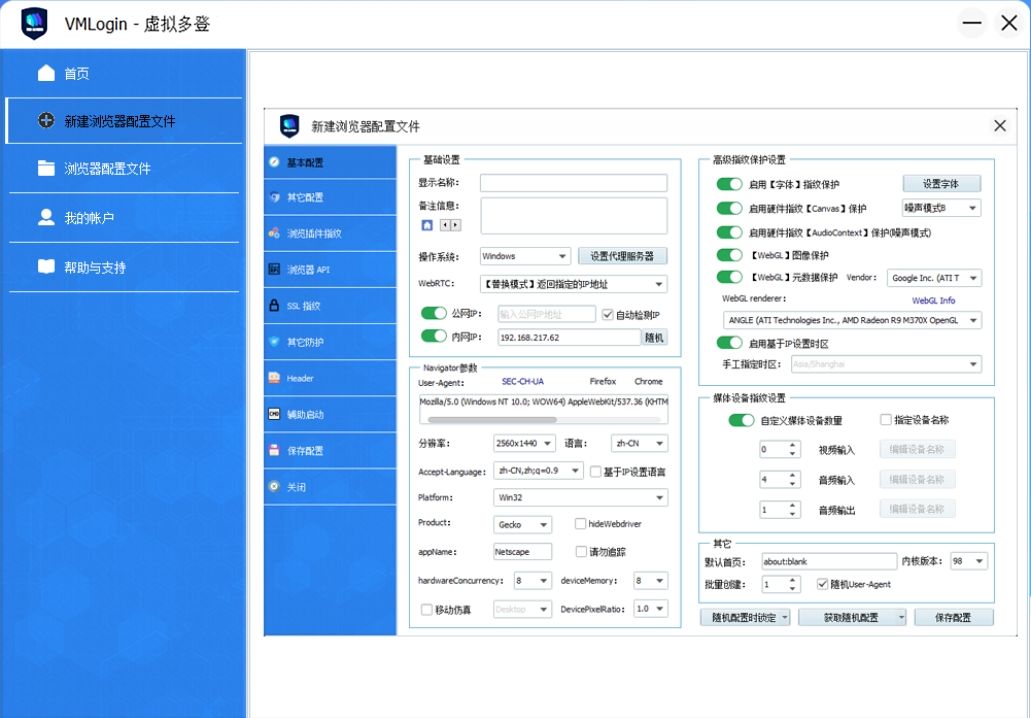Click the home icon in left sidebar
The width and height of the screenshot is (1031, 718).
tap(46, 73)
